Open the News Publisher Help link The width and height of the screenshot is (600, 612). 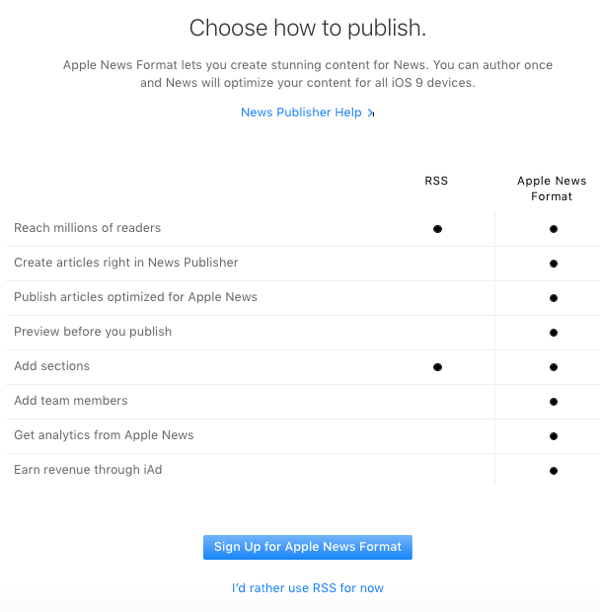point(301,112)
